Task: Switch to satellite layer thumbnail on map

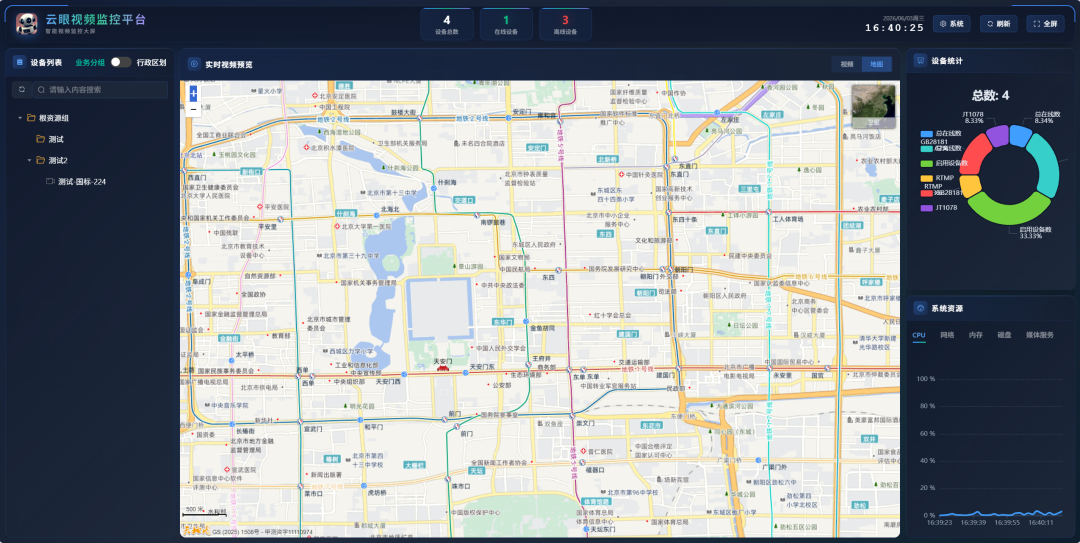Action: click(873, 107)
